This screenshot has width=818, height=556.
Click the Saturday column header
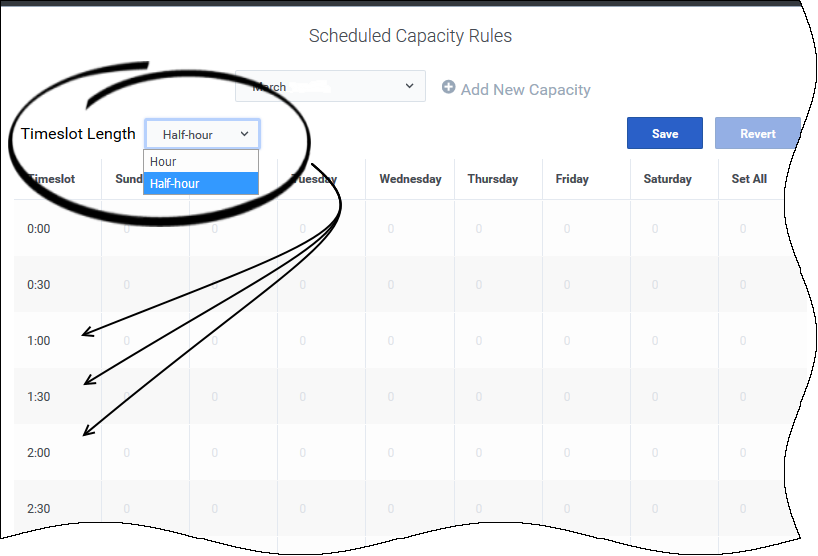tap(667, 179)
